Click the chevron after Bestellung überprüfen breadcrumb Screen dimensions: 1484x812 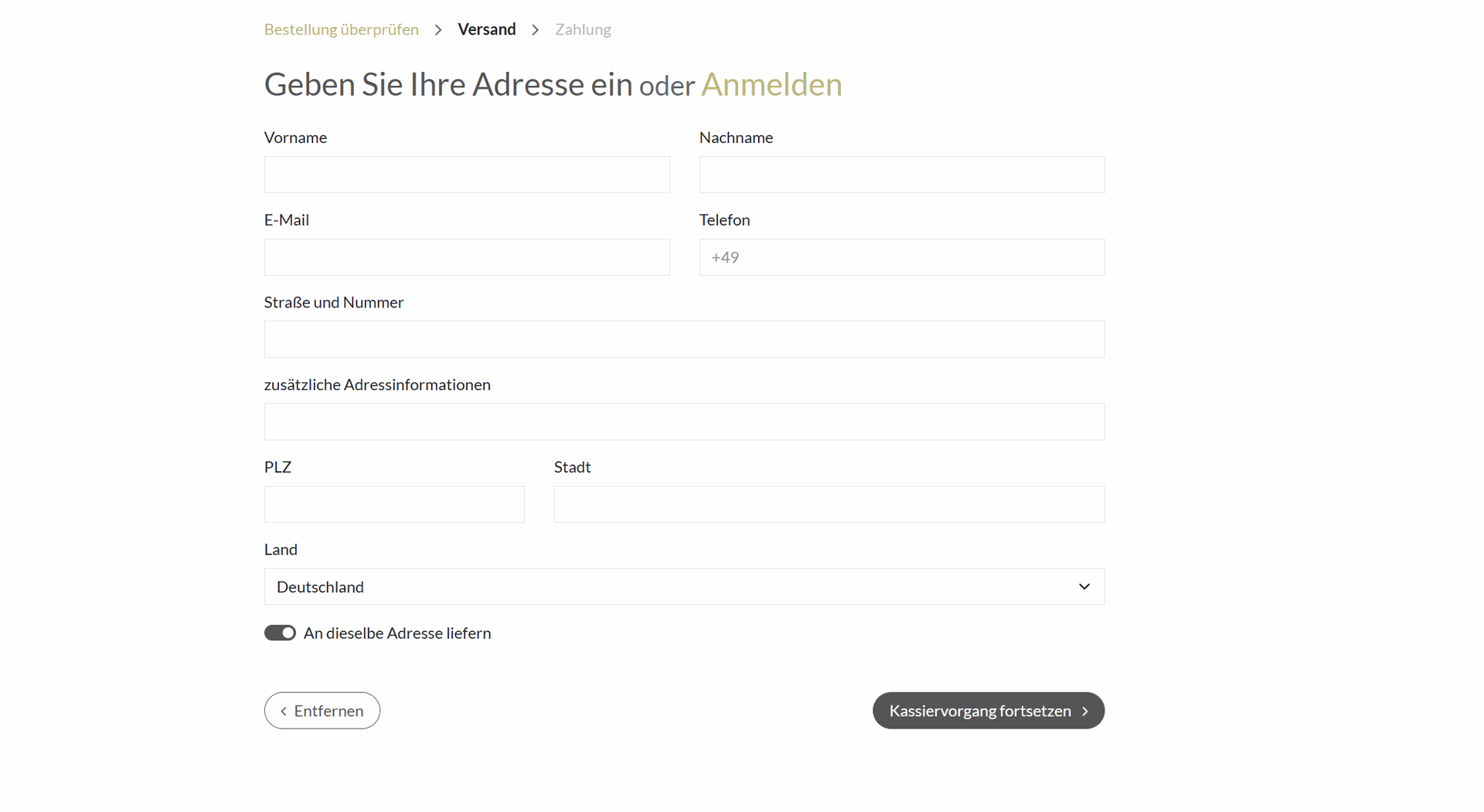click(438, 30)
